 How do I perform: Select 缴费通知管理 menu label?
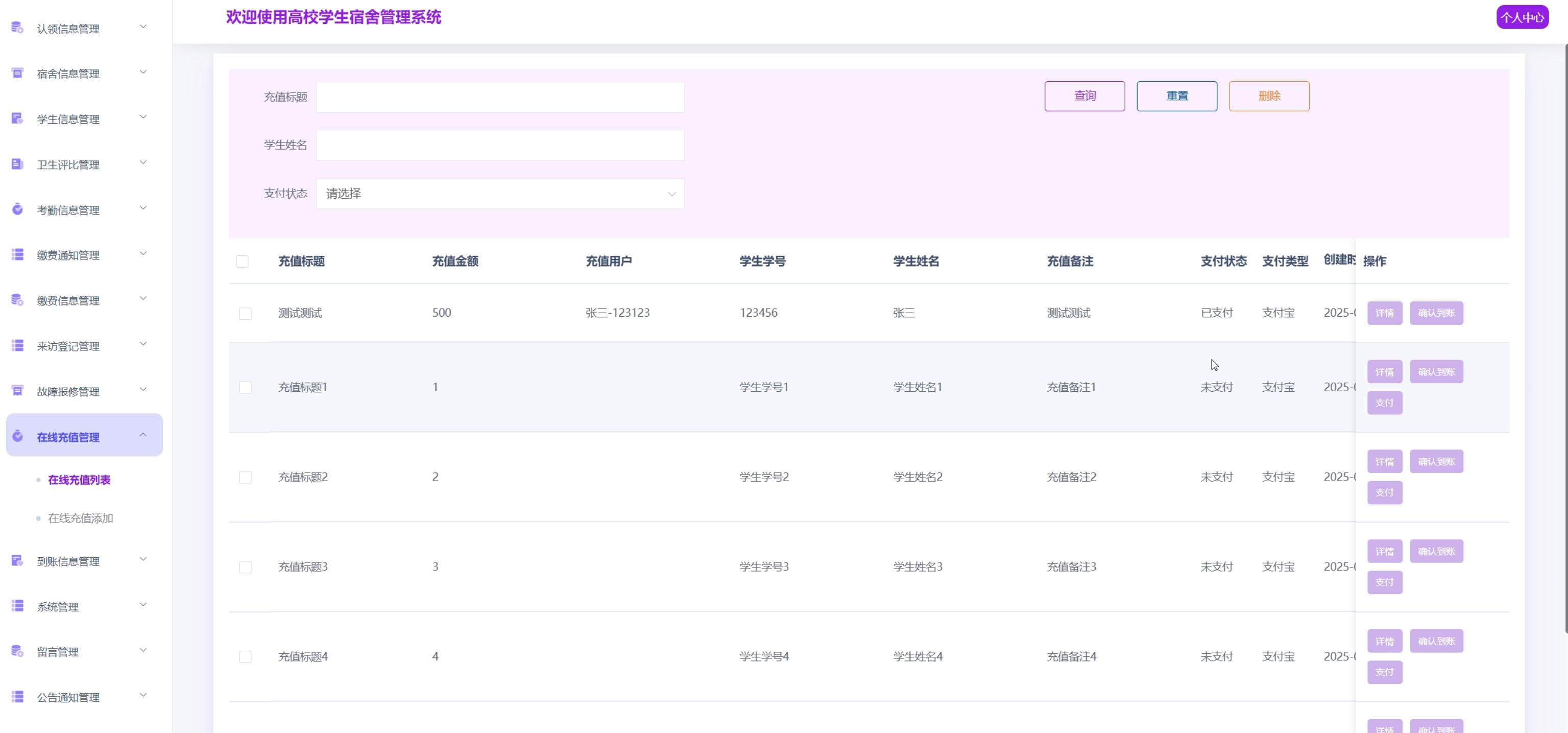(68, 255)
